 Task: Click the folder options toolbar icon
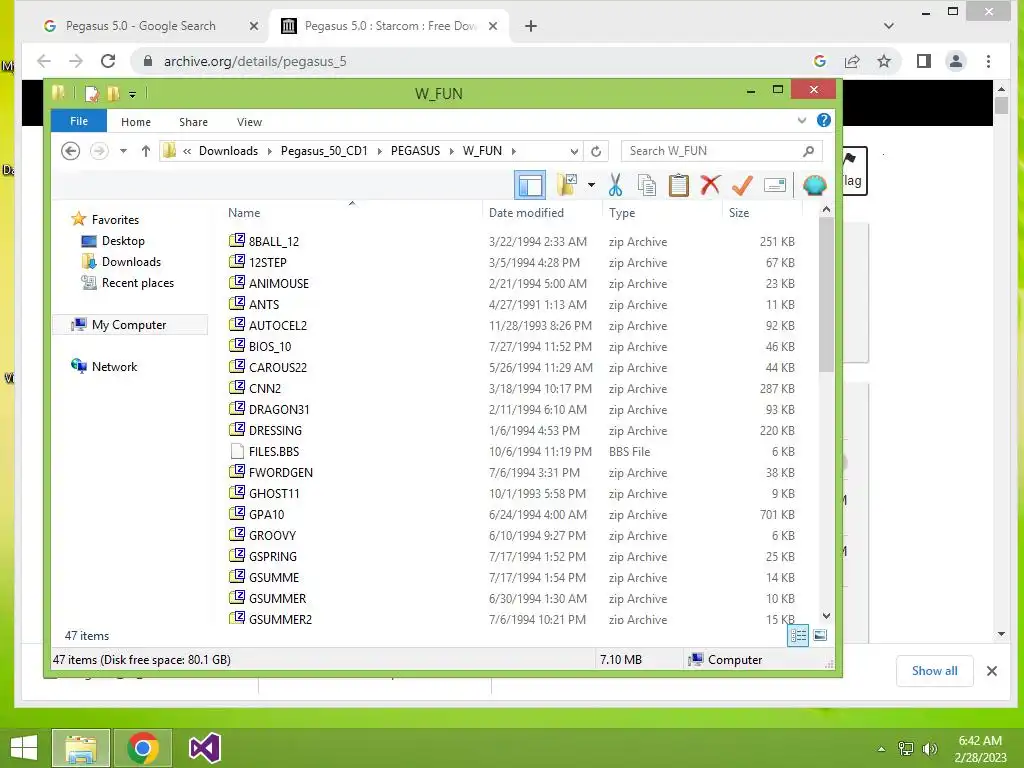(567, 185)
